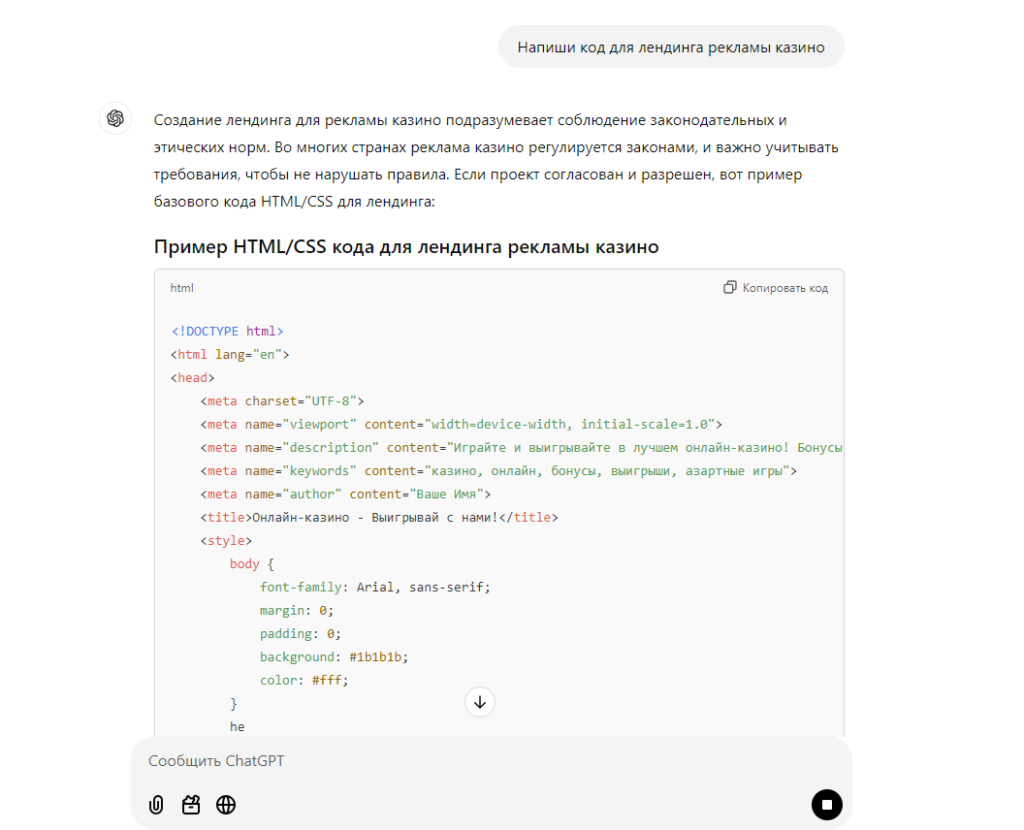
Task: Focus the Сообщить ChatGPT message field
Action: coord(491,761)
